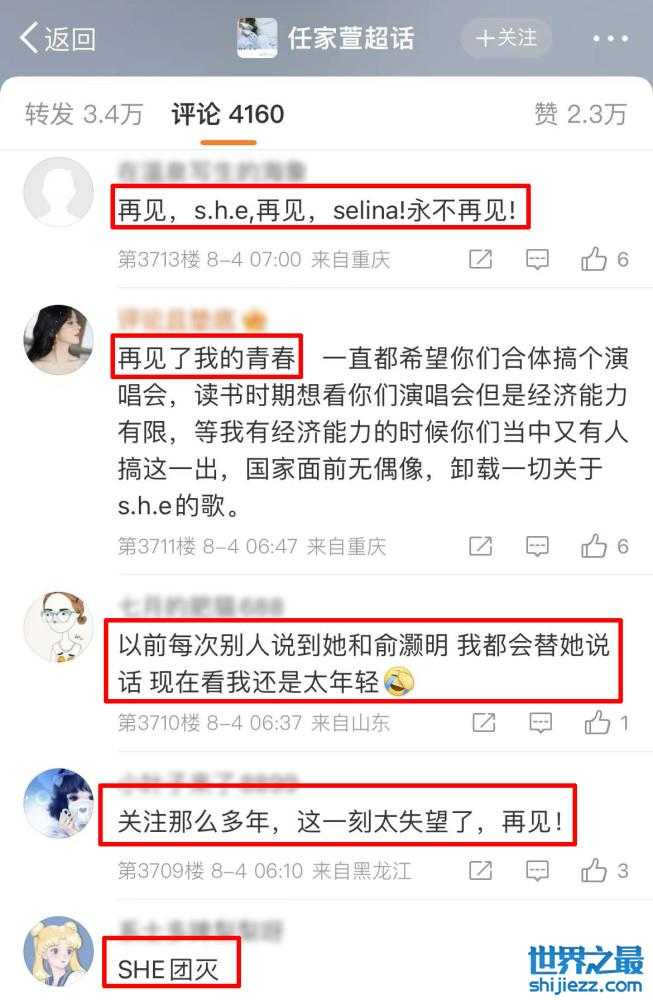Select the 评论 4160 tab
Screen dimensions: 653x1000
228,114
